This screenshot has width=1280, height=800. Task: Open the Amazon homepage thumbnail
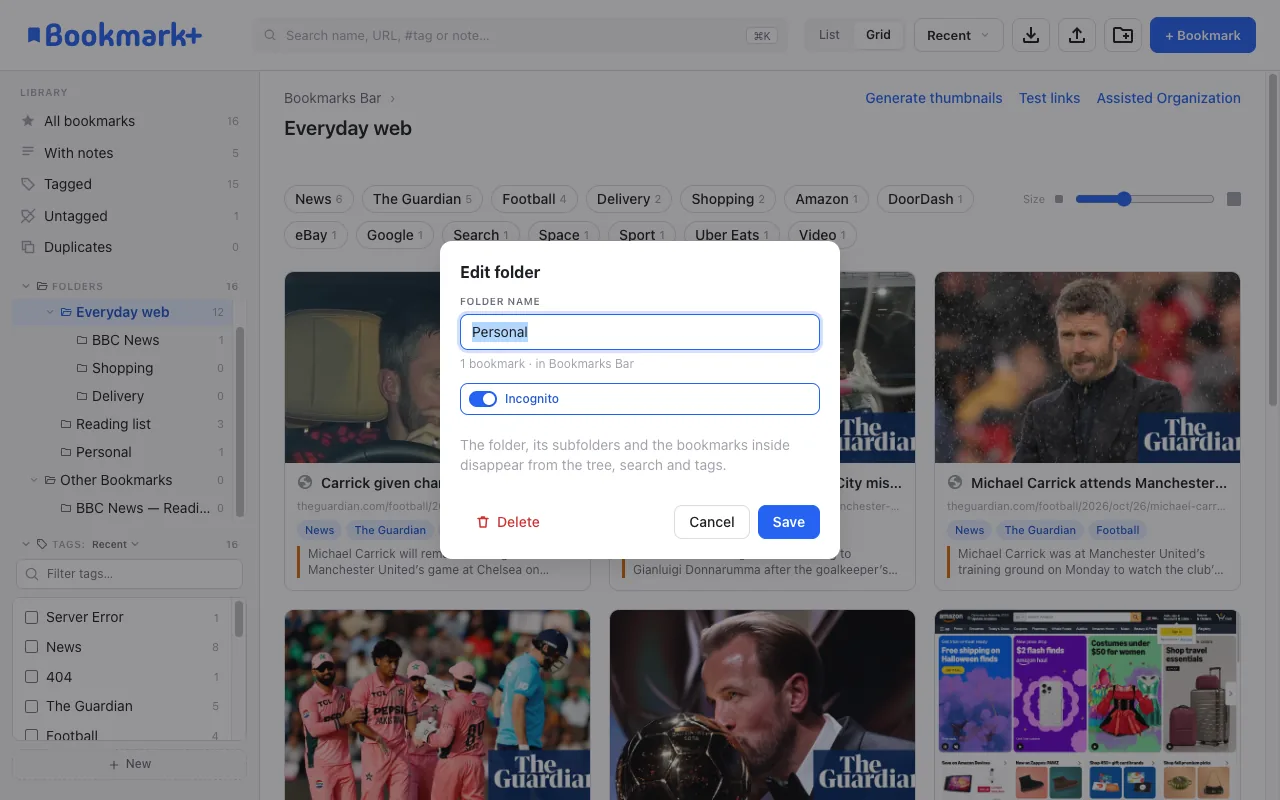pyautogui.click(x=1087, y=705)
